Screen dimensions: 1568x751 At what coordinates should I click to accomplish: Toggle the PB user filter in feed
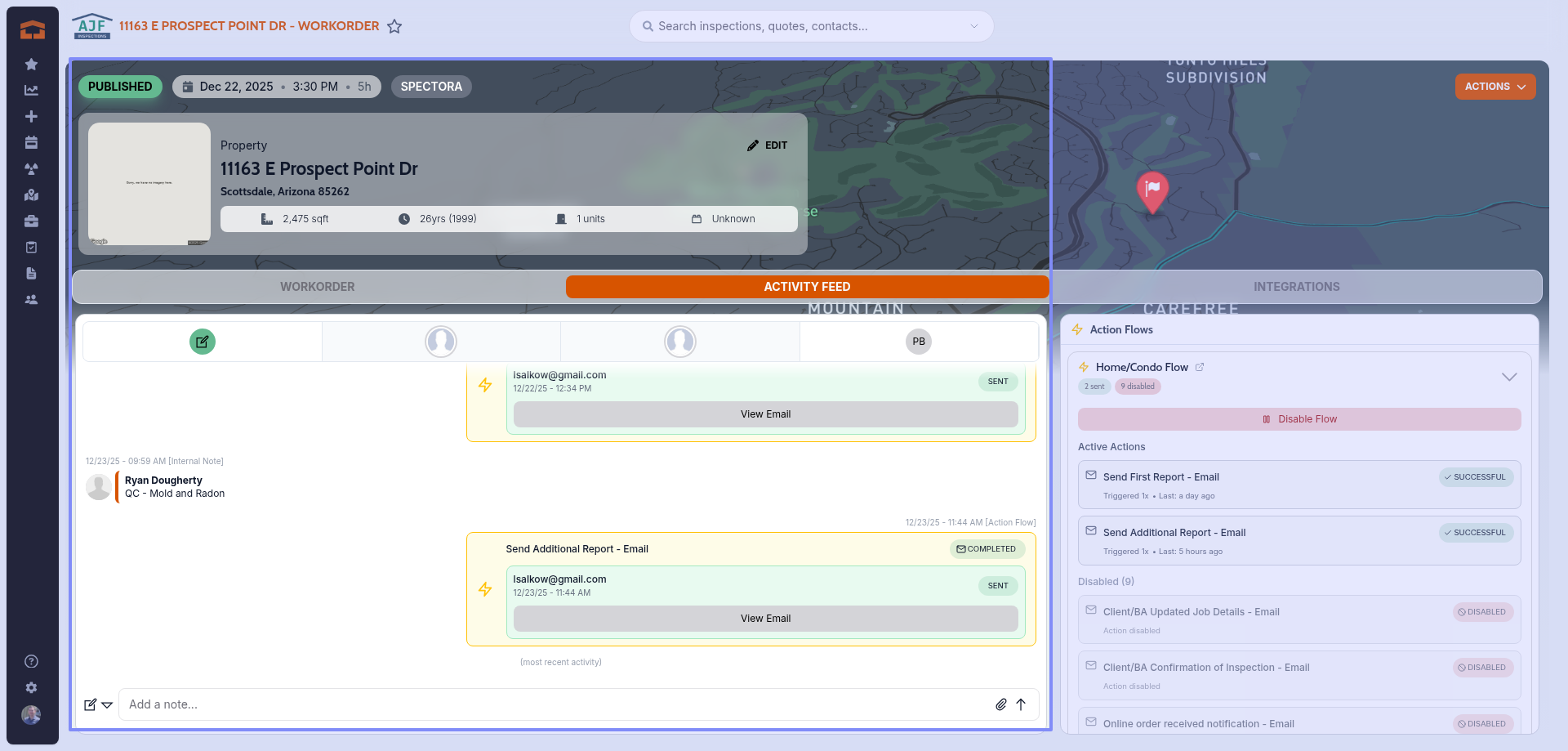coord(919,342)
